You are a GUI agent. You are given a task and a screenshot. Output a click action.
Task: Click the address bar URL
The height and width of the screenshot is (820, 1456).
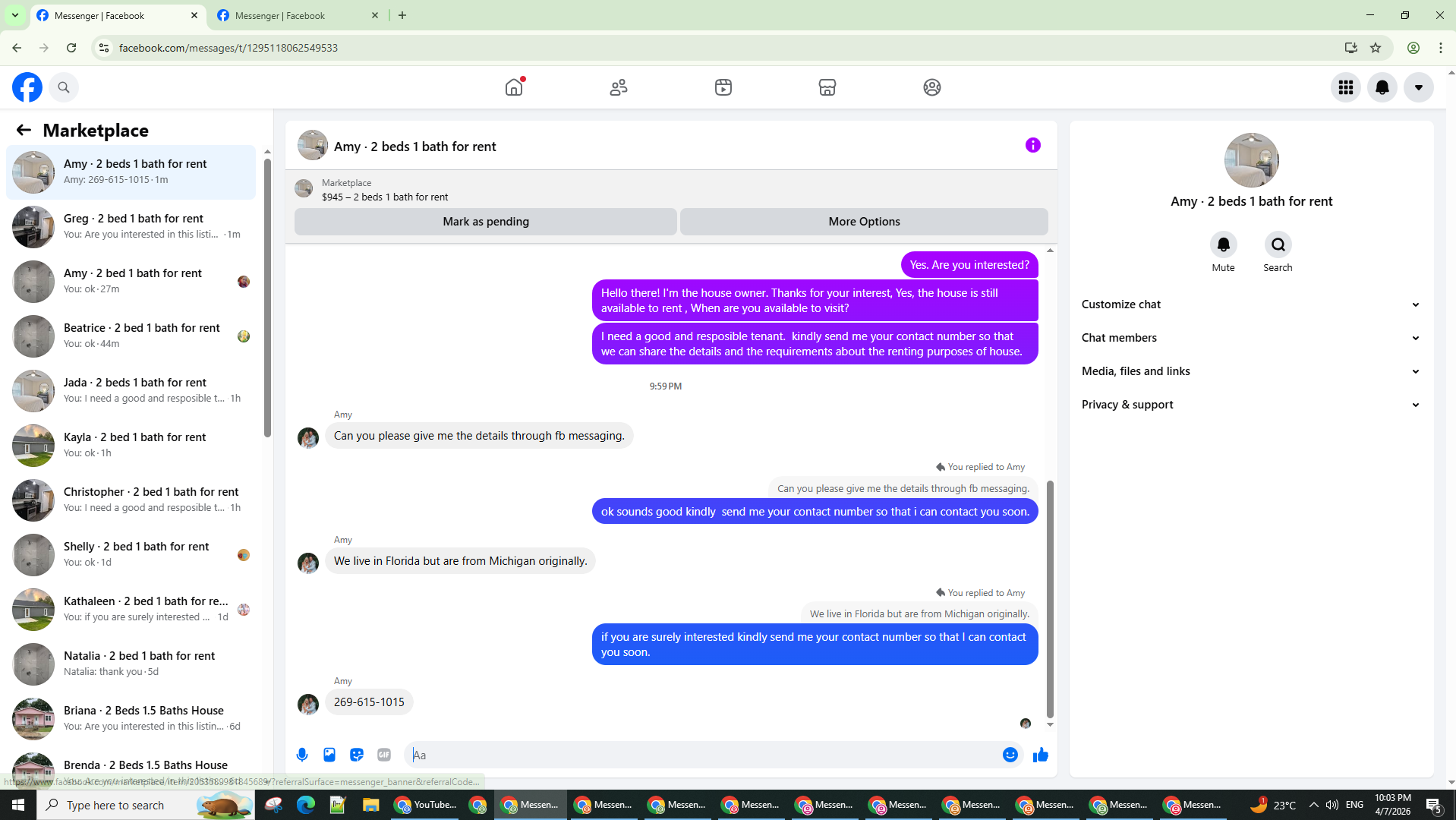click(228, 48)
